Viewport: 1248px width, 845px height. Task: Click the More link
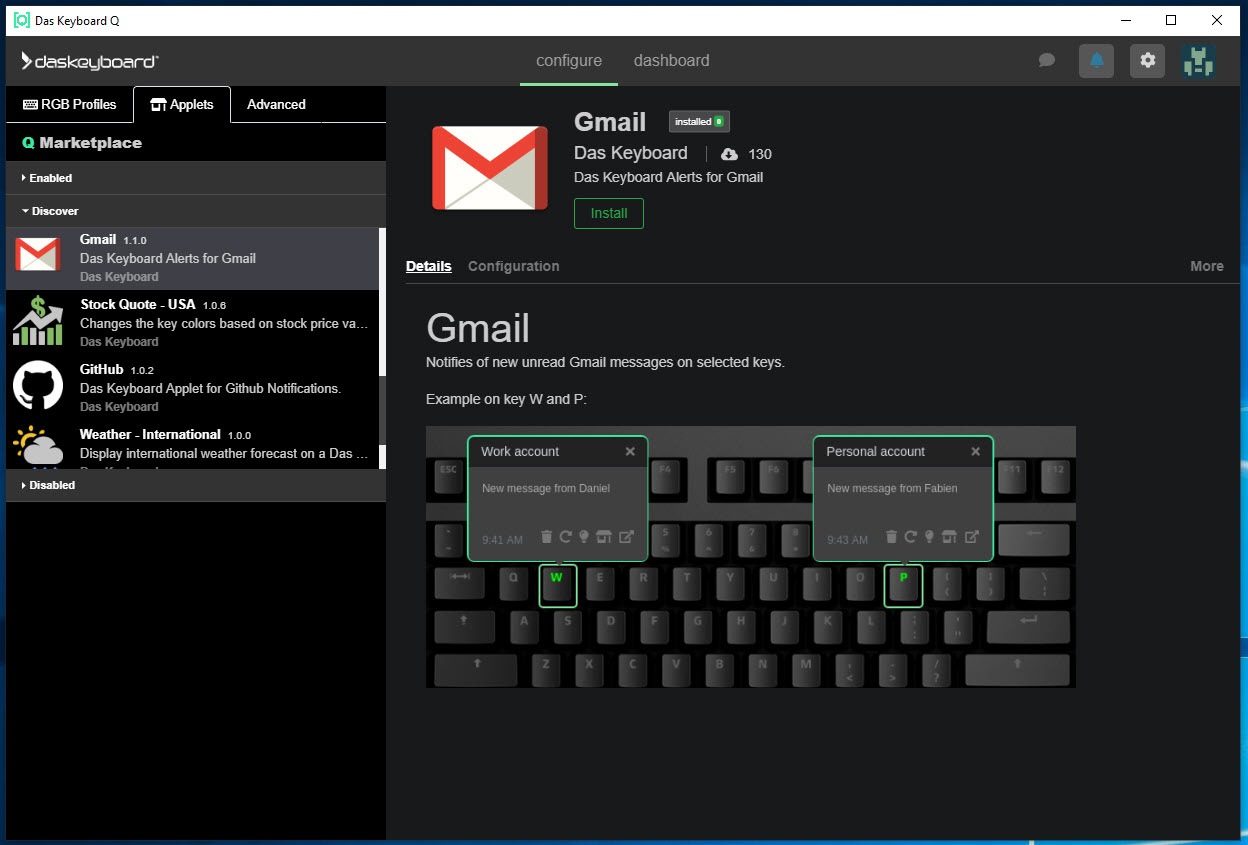(x=1206, y=266)
